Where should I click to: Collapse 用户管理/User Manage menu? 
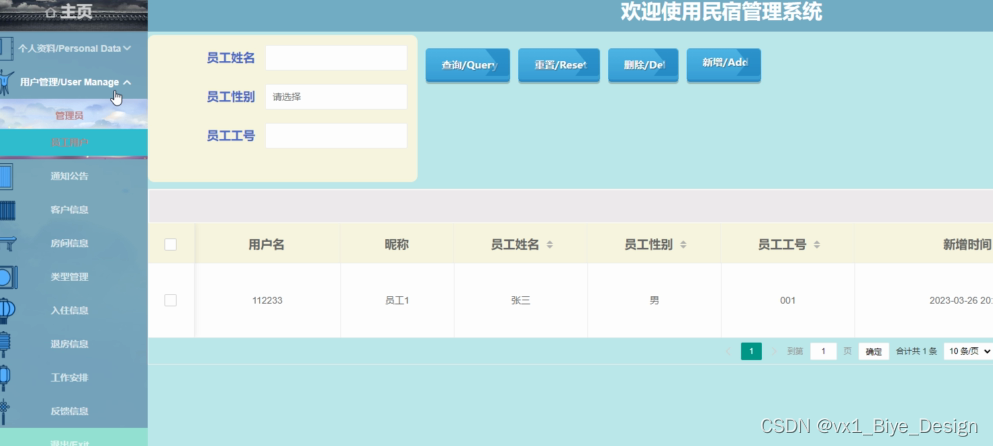pos(75,82)
